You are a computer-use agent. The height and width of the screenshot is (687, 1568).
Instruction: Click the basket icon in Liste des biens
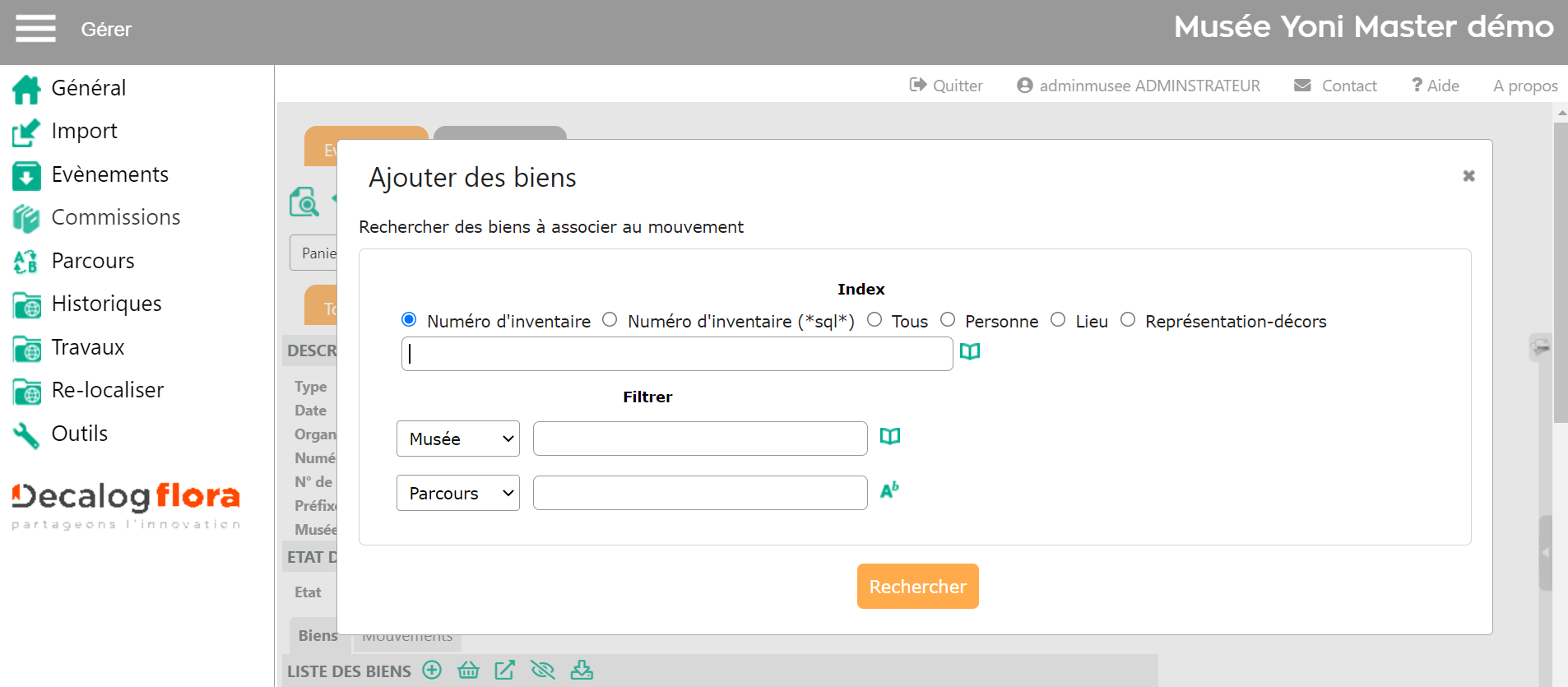(468, 671)
